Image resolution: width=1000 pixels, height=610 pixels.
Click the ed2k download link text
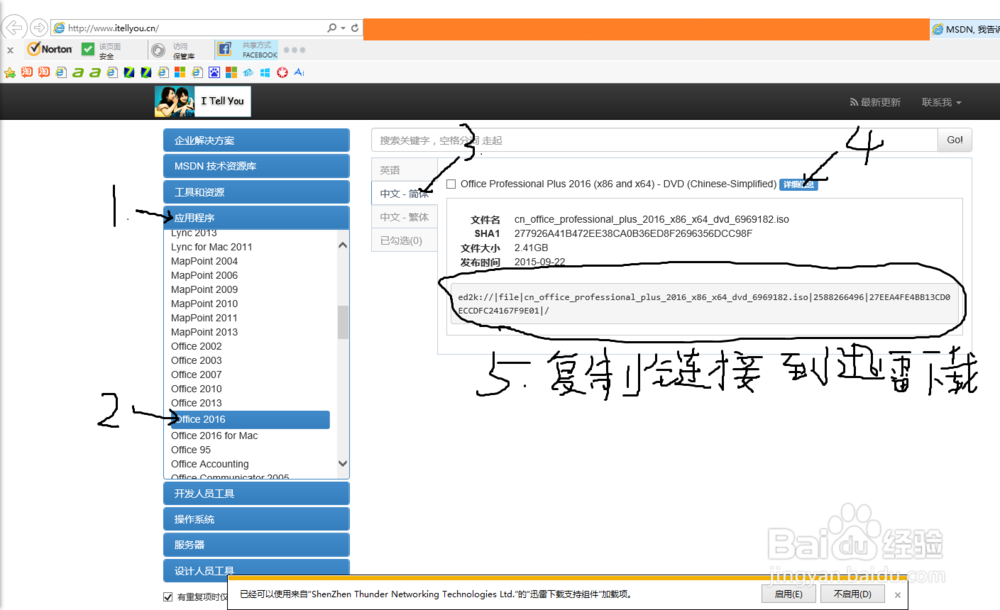(704, 304)
